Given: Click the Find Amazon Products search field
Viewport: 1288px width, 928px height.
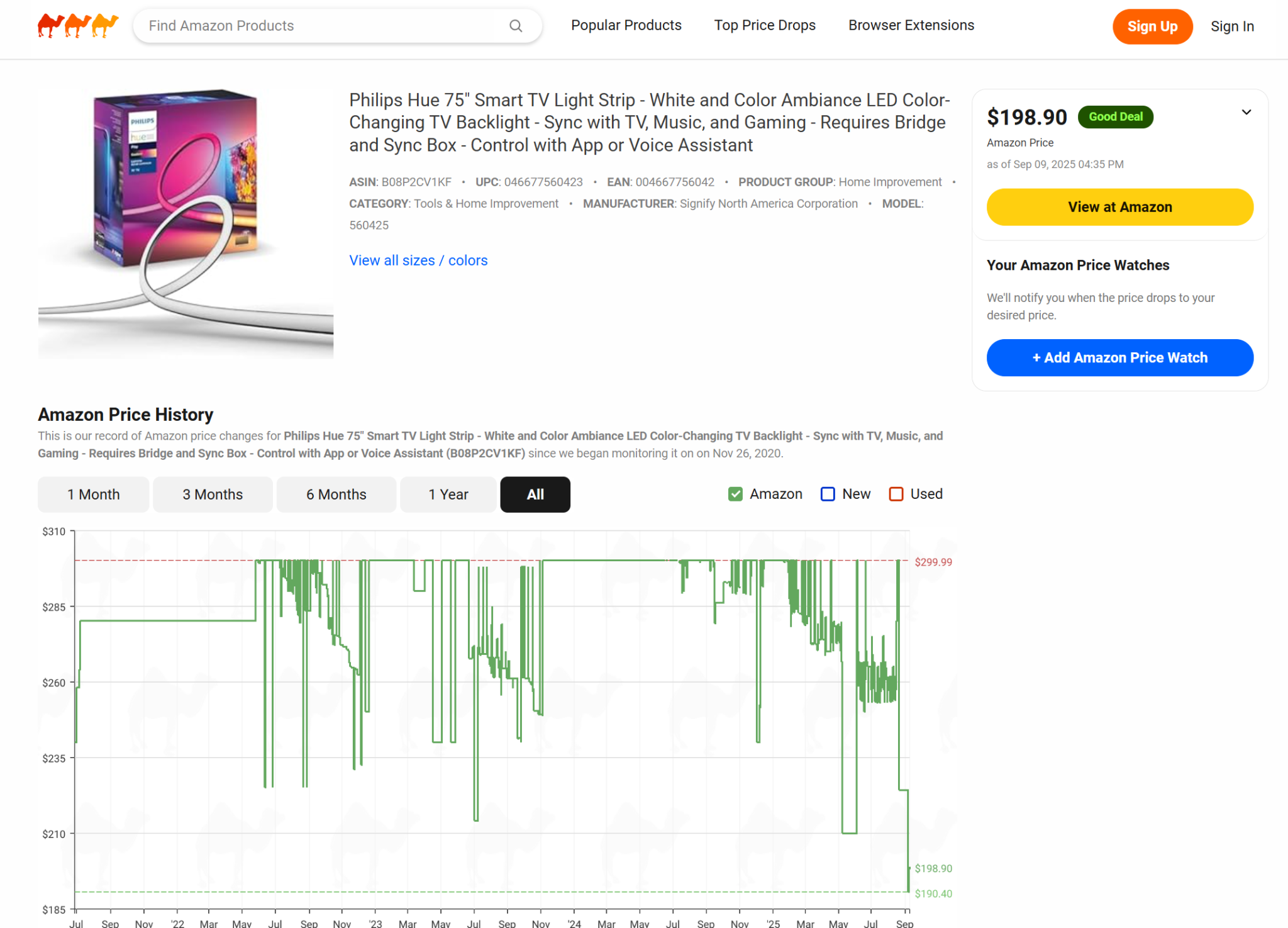Looking at the screenshot, I should coord(283,26).
